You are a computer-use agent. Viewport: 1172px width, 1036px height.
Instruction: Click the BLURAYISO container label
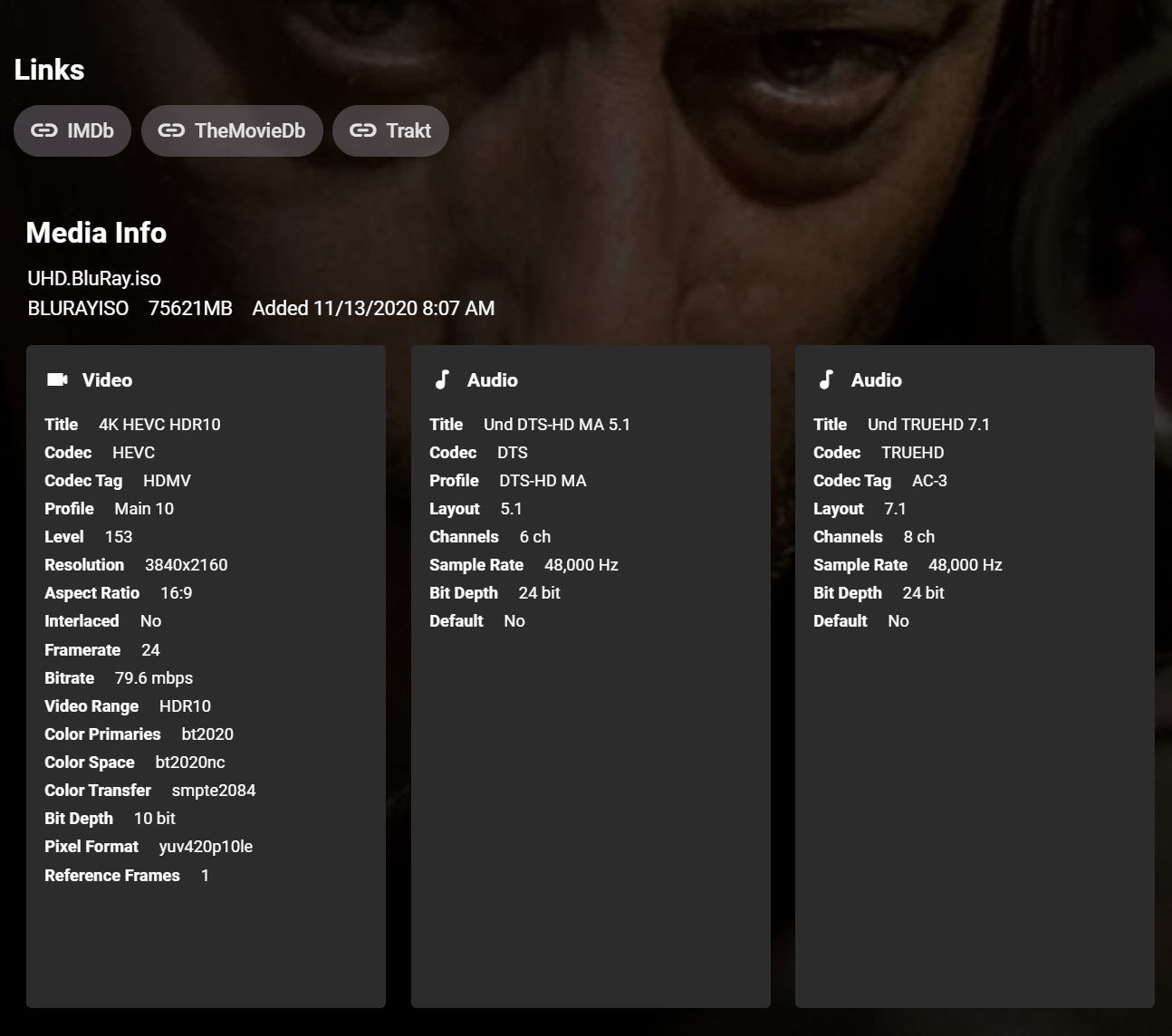tap(78, 308)
